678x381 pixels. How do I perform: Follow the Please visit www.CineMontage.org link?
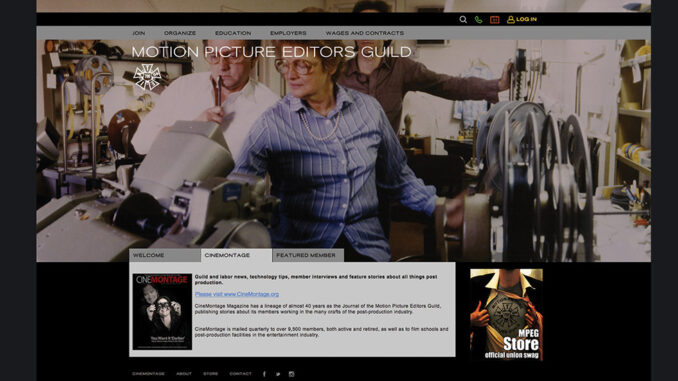(x=237, y=294)
